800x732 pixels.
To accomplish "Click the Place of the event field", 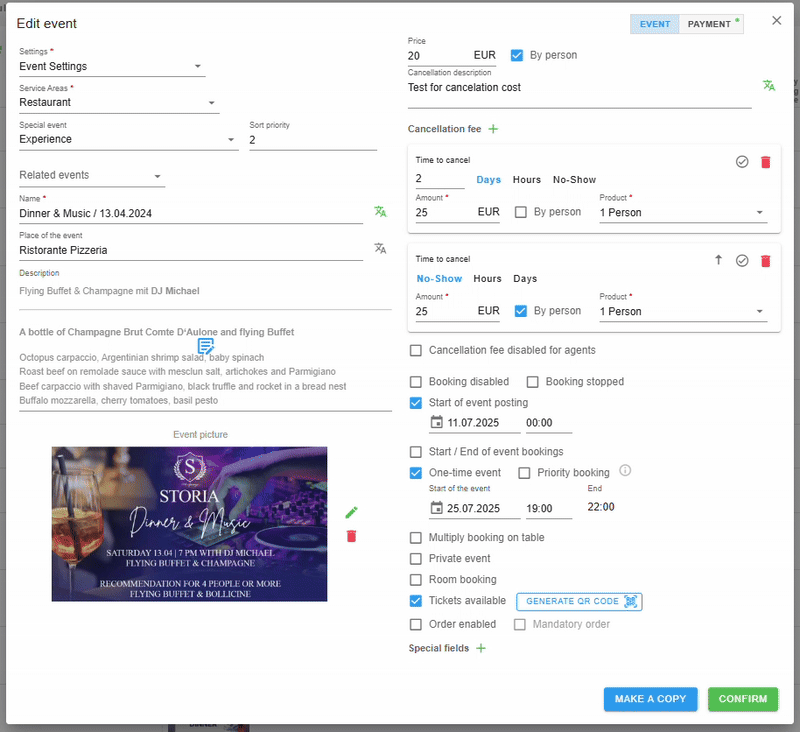I will tap(191, 250).
